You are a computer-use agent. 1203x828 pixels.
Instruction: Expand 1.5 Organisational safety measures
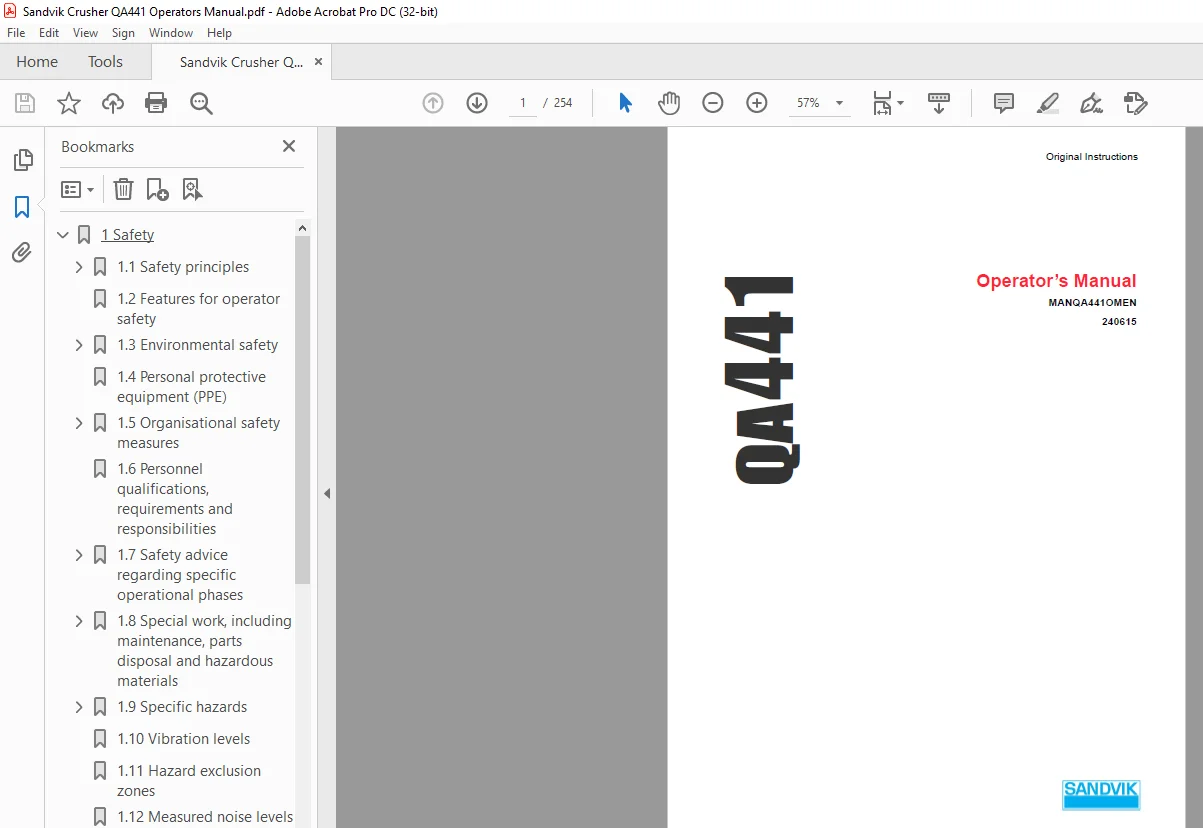point(79,423)
